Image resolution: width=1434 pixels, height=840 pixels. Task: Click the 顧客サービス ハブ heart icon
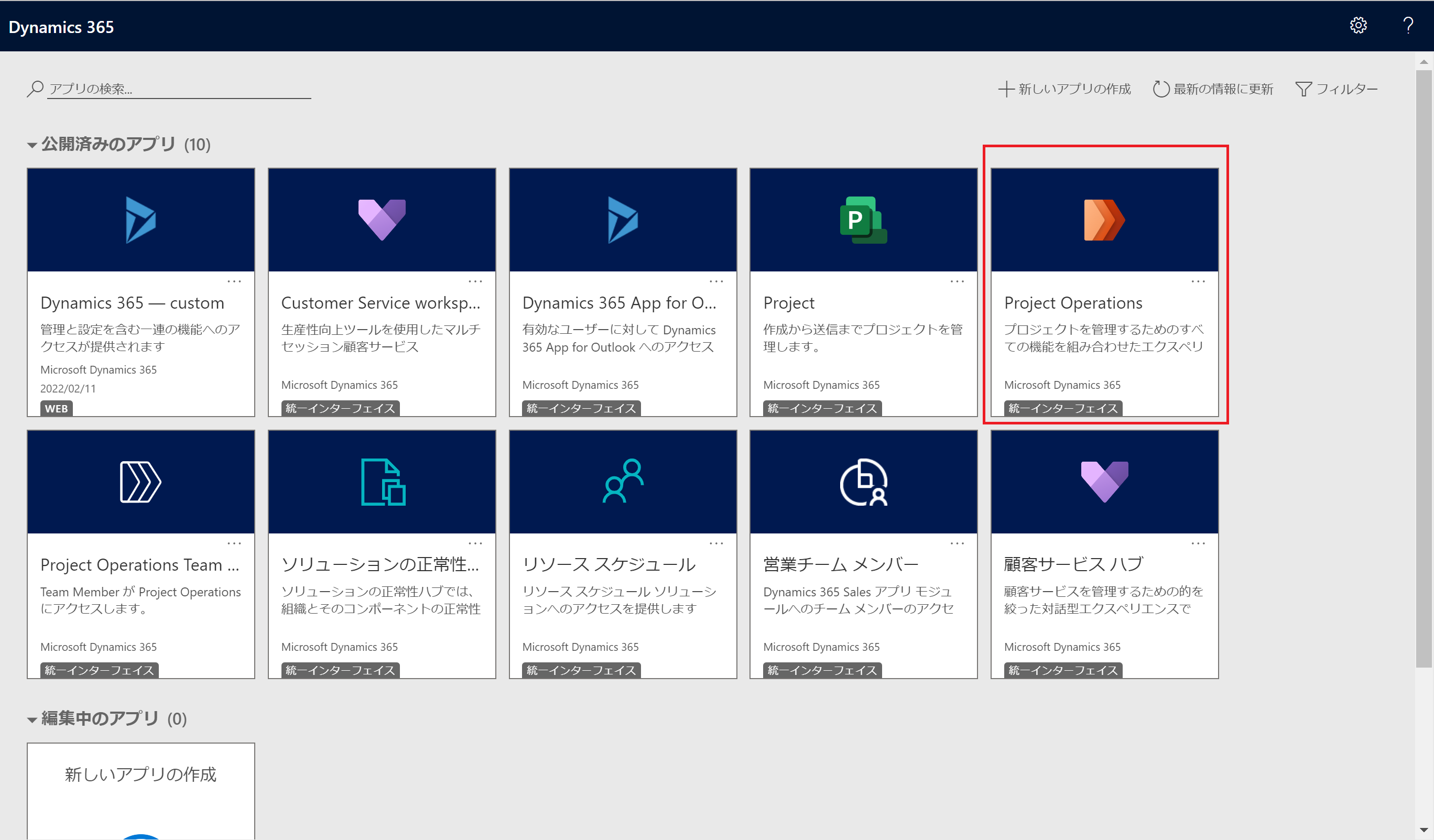click(1104, 482)
